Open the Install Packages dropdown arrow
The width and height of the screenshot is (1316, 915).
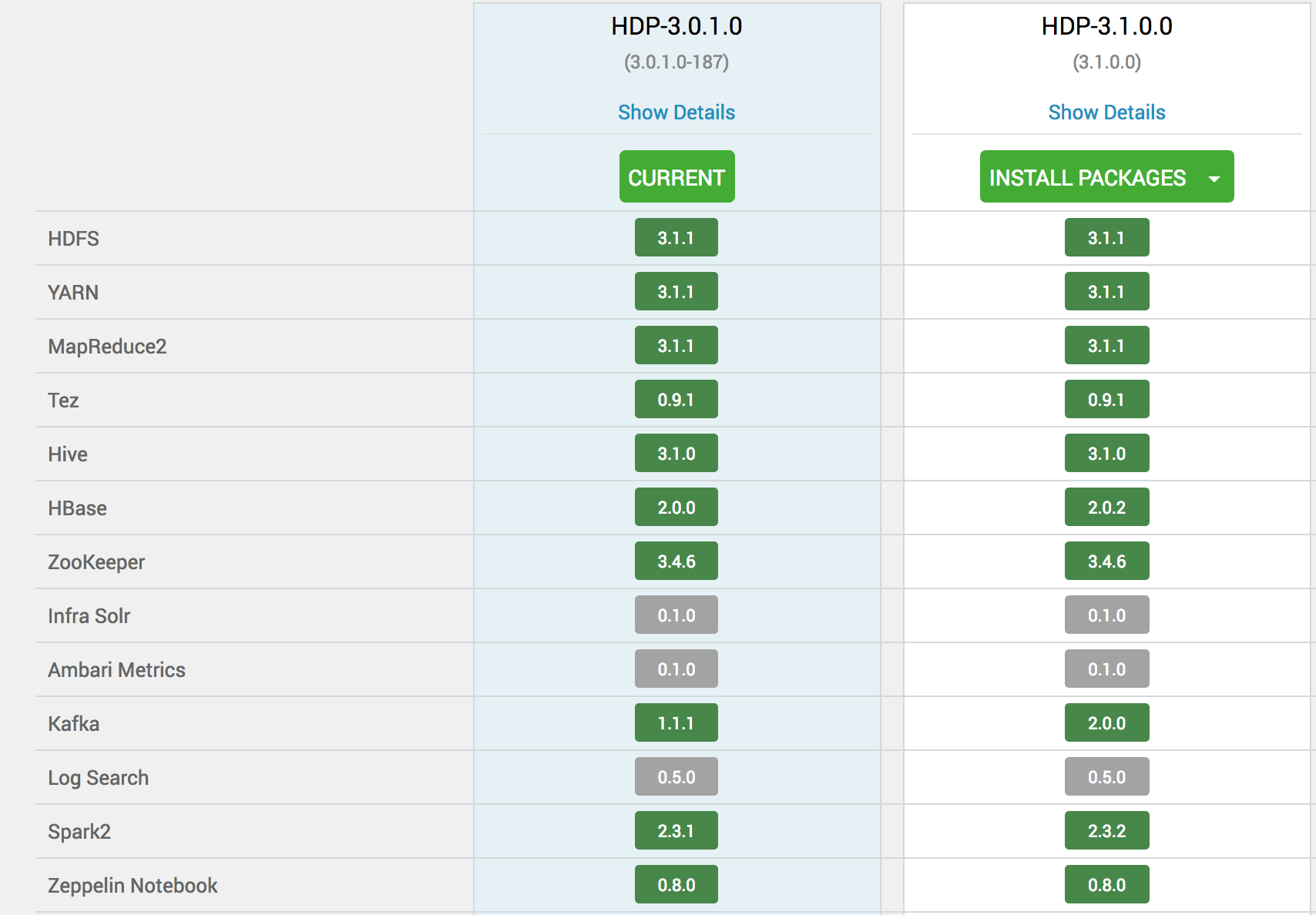[1214, 178]
